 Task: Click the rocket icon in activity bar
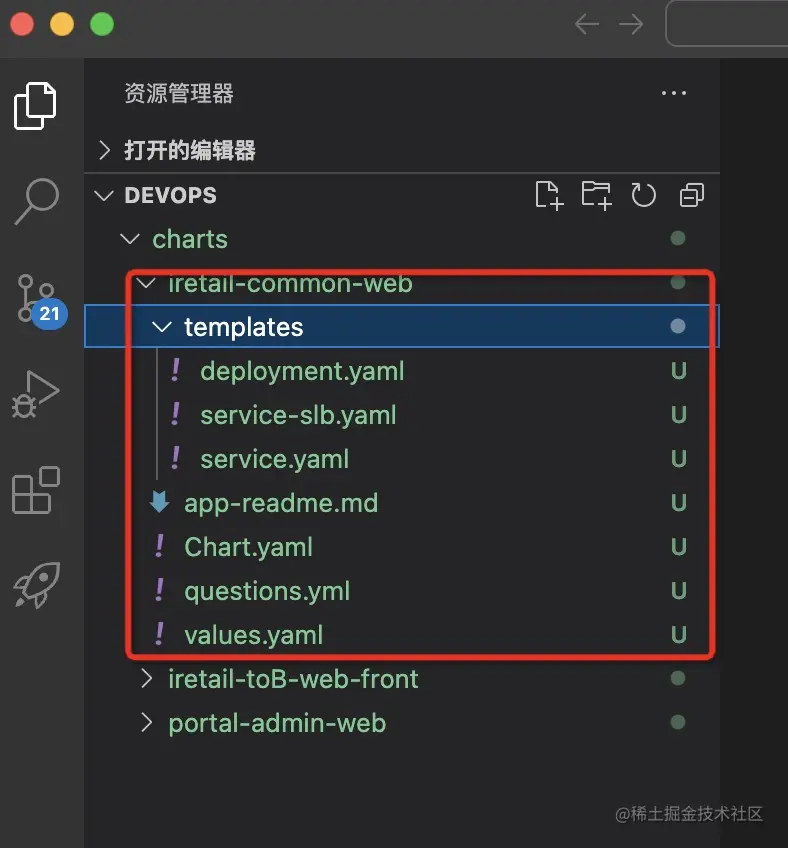[x=37, y=585]
